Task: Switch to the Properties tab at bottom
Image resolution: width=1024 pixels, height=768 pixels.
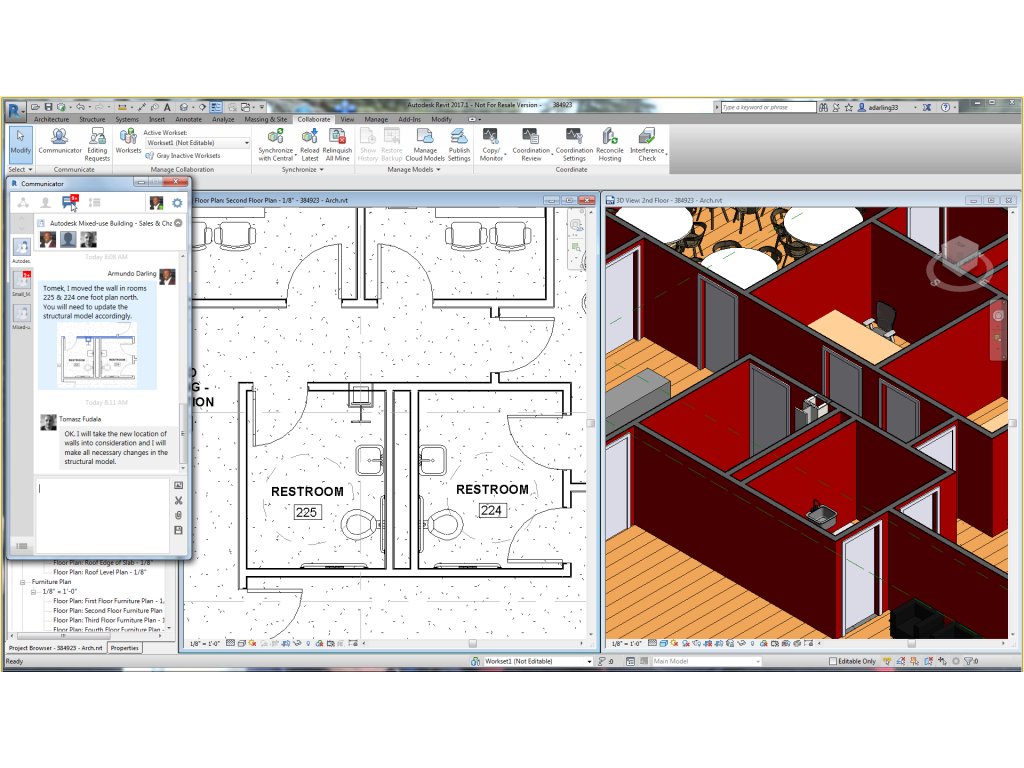Action: 125,648
